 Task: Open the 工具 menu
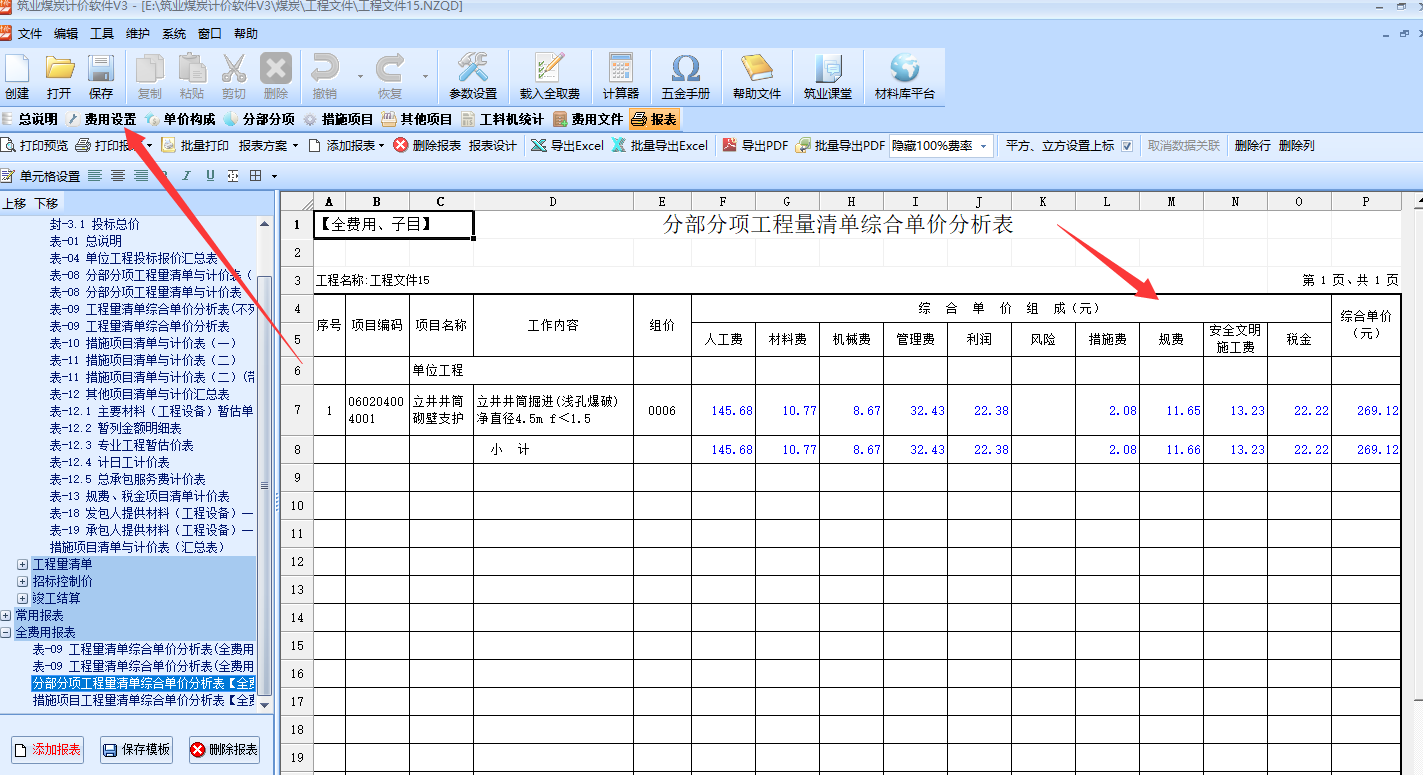(102, 34)
